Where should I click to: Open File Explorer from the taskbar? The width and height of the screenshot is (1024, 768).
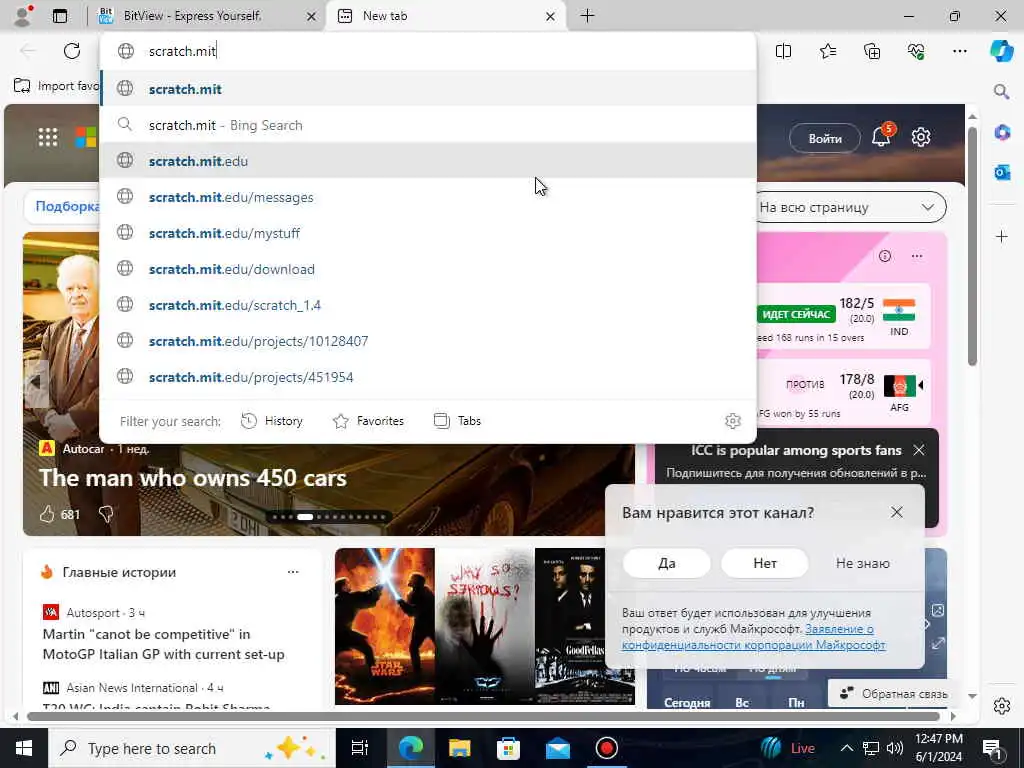coord(460,748)
